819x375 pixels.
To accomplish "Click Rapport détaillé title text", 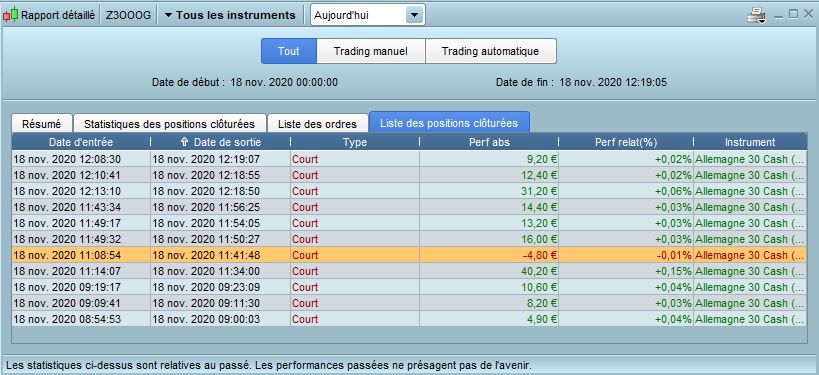I will click(x=58, y=15).
